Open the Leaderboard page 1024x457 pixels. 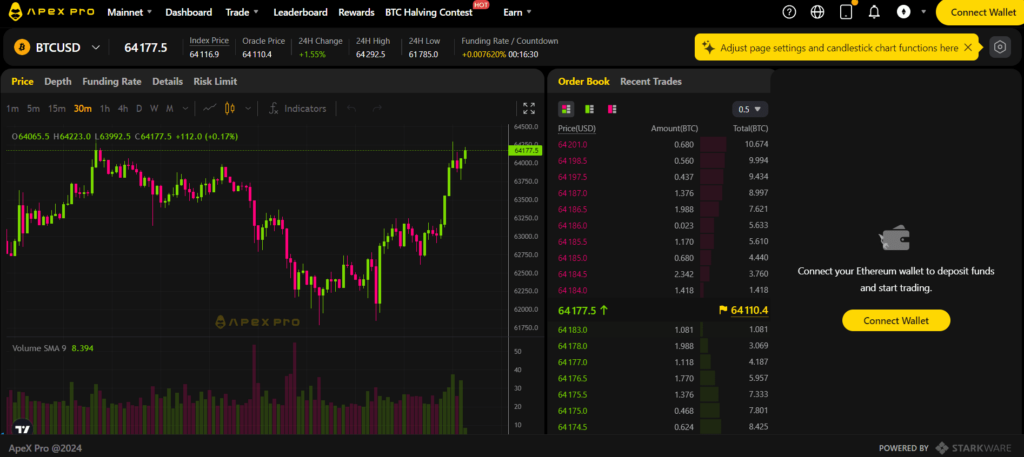(x=300, y=12)
